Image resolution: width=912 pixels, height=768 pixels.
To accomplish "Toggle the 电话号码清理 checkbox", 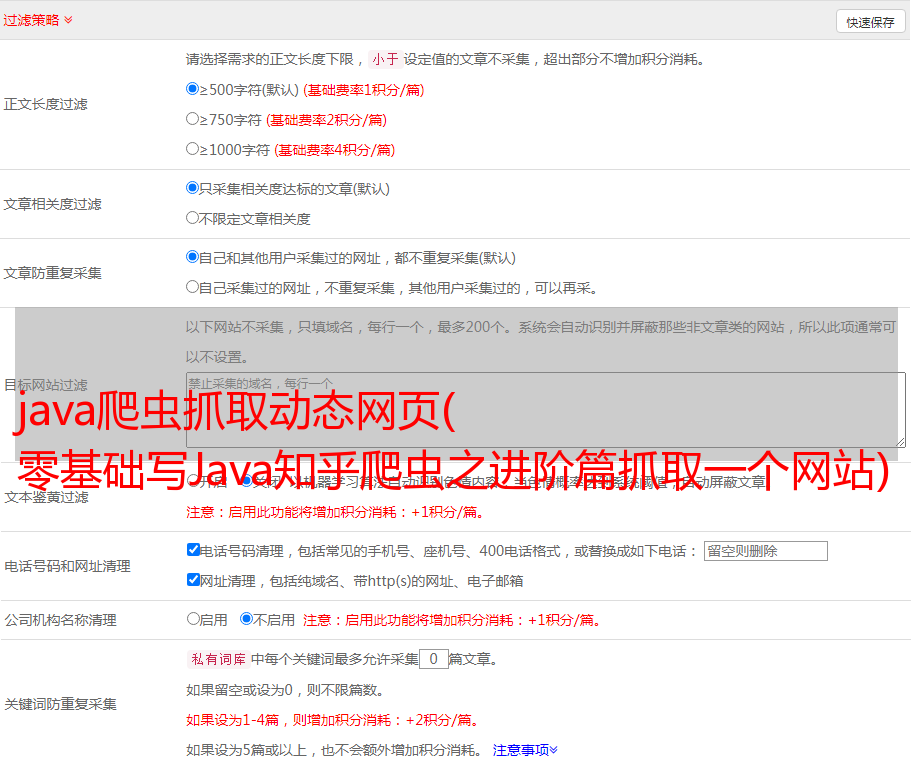I will tap(194, 550).
